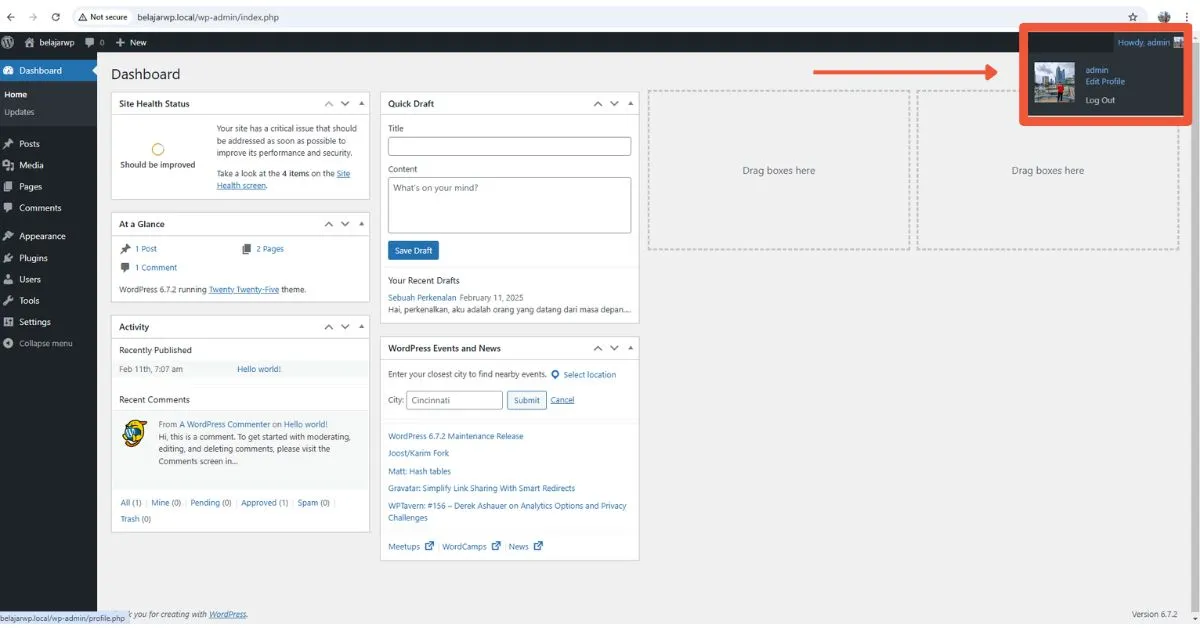Open the WordPress logo menu in admin bar

(x=8, y=42)
